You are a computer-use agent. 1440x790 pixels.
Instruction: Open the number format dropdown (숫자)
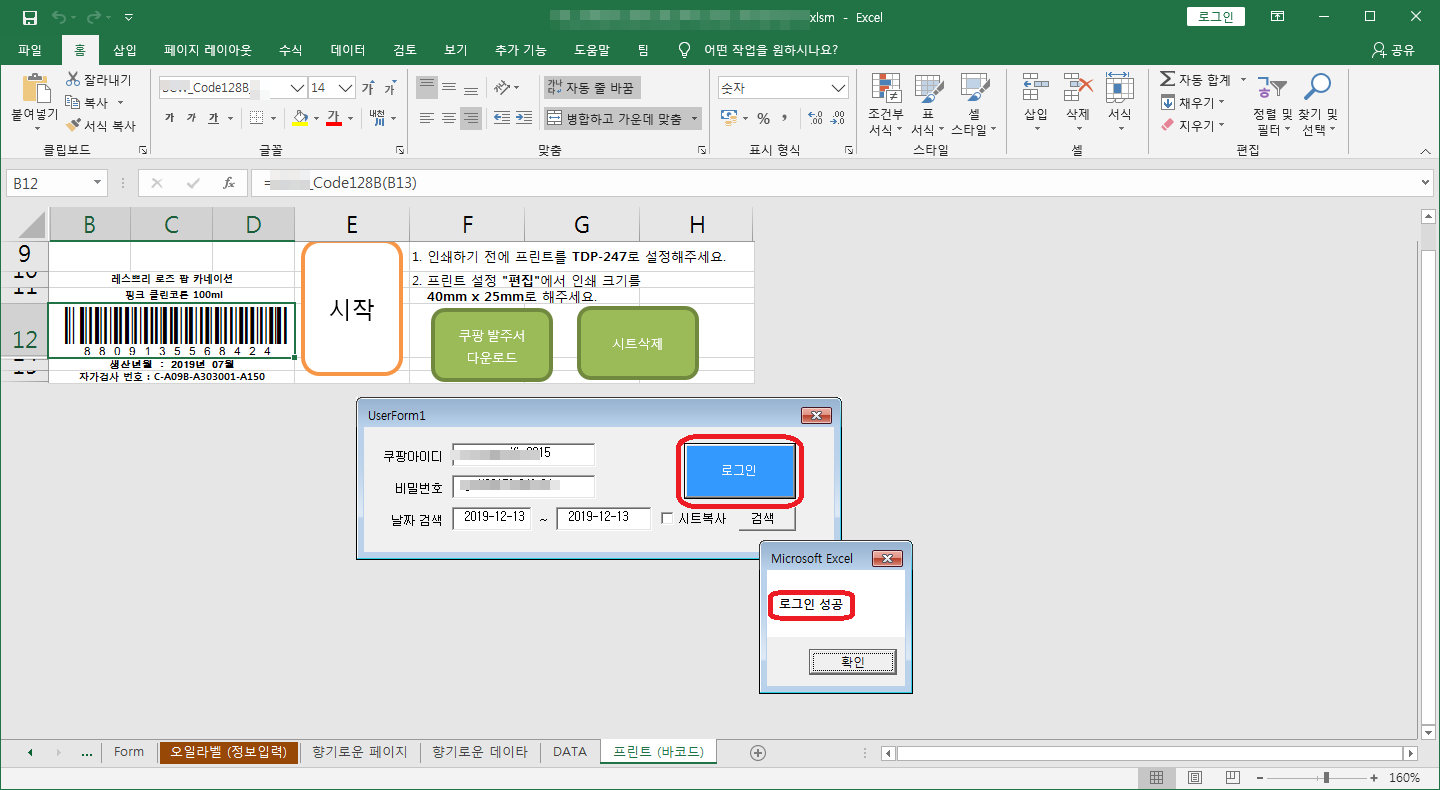(x=838, y=88)
